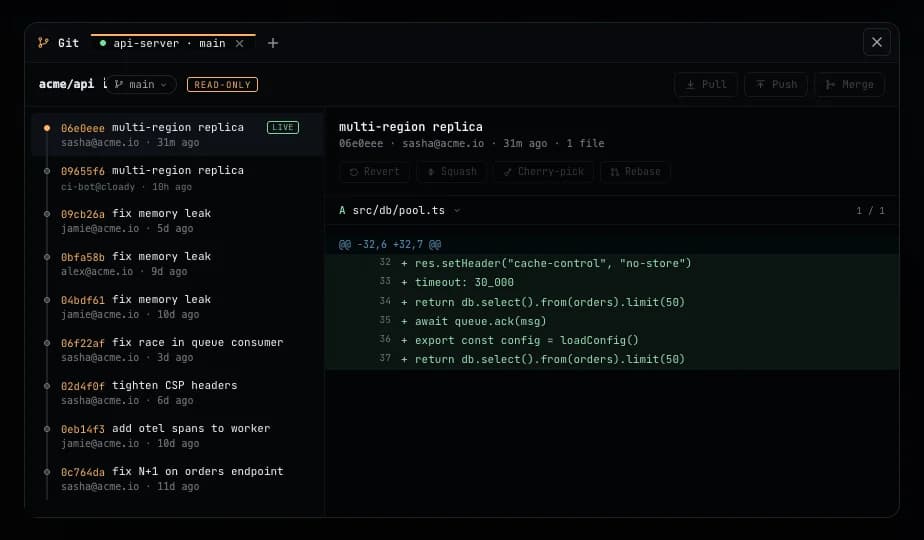This screenshot has width=924, height=540.
Task: Select commit 04bdf61 fix memory leak
Action: click(x=177, y=307)
